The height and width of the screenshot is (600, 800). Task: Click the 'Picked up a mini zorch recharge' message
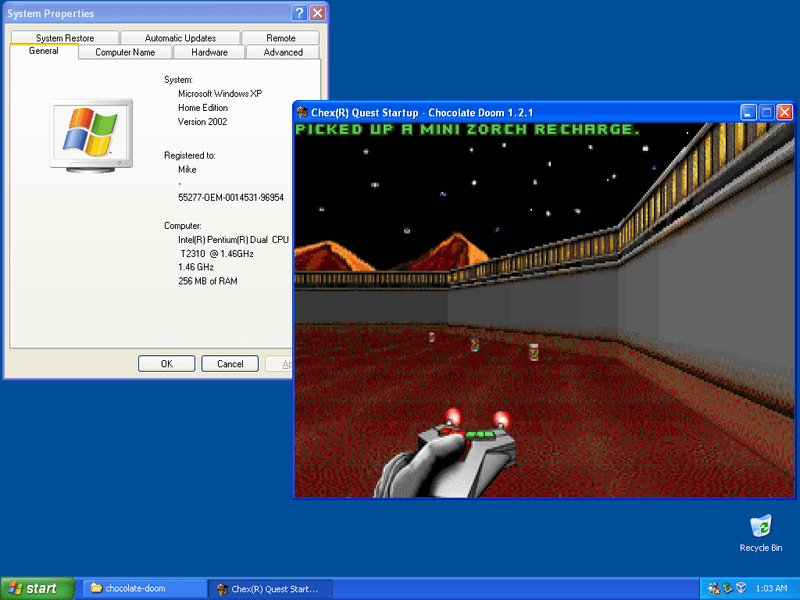[x=467, y=130]
